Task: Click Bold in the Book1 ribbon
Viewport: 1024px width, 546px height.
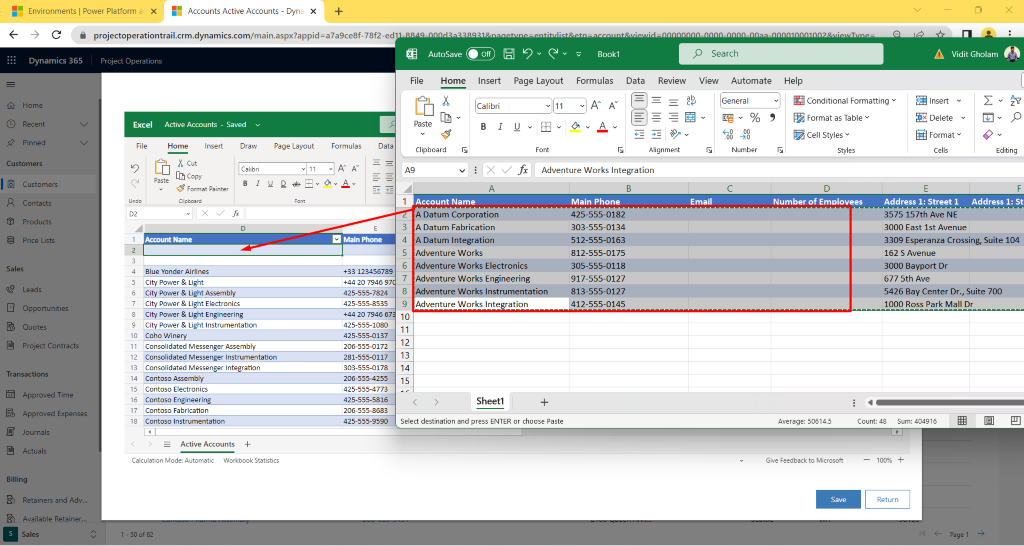Action: tap(483, 127)
